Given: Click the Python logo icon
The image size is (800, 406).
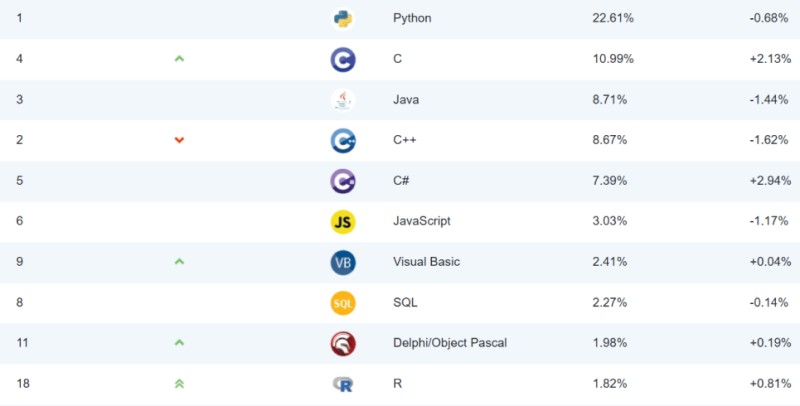Looking at the screenshot, I should [343, 19].
